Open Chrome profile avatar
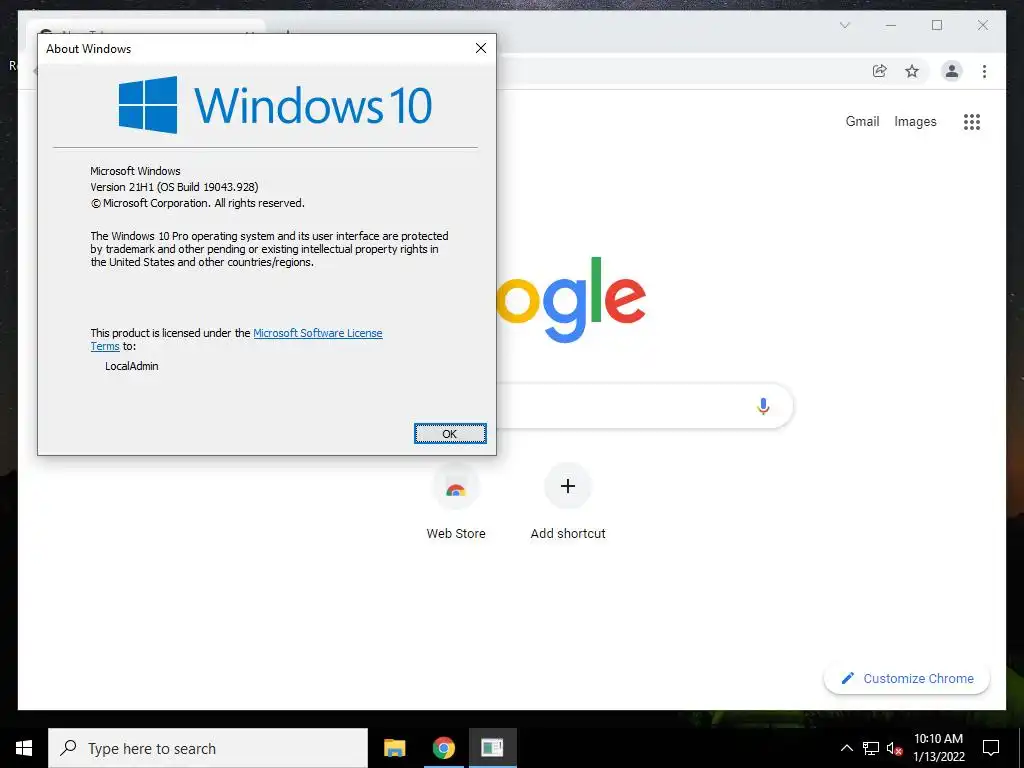The image size is (1024, 768). tap(952, 71)
